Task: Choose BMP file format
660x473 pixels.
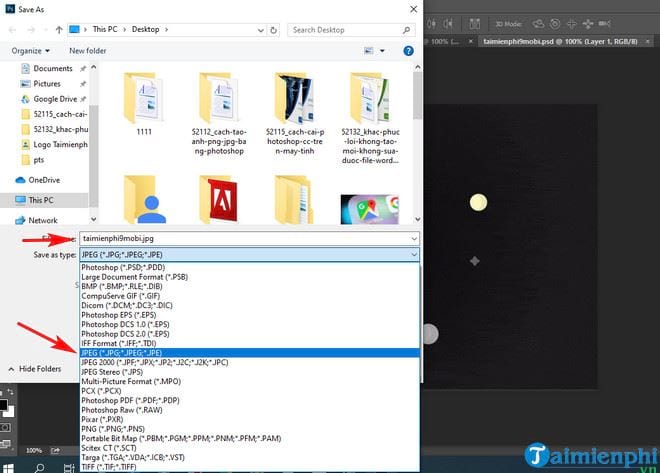Action: tap(250, 286)
